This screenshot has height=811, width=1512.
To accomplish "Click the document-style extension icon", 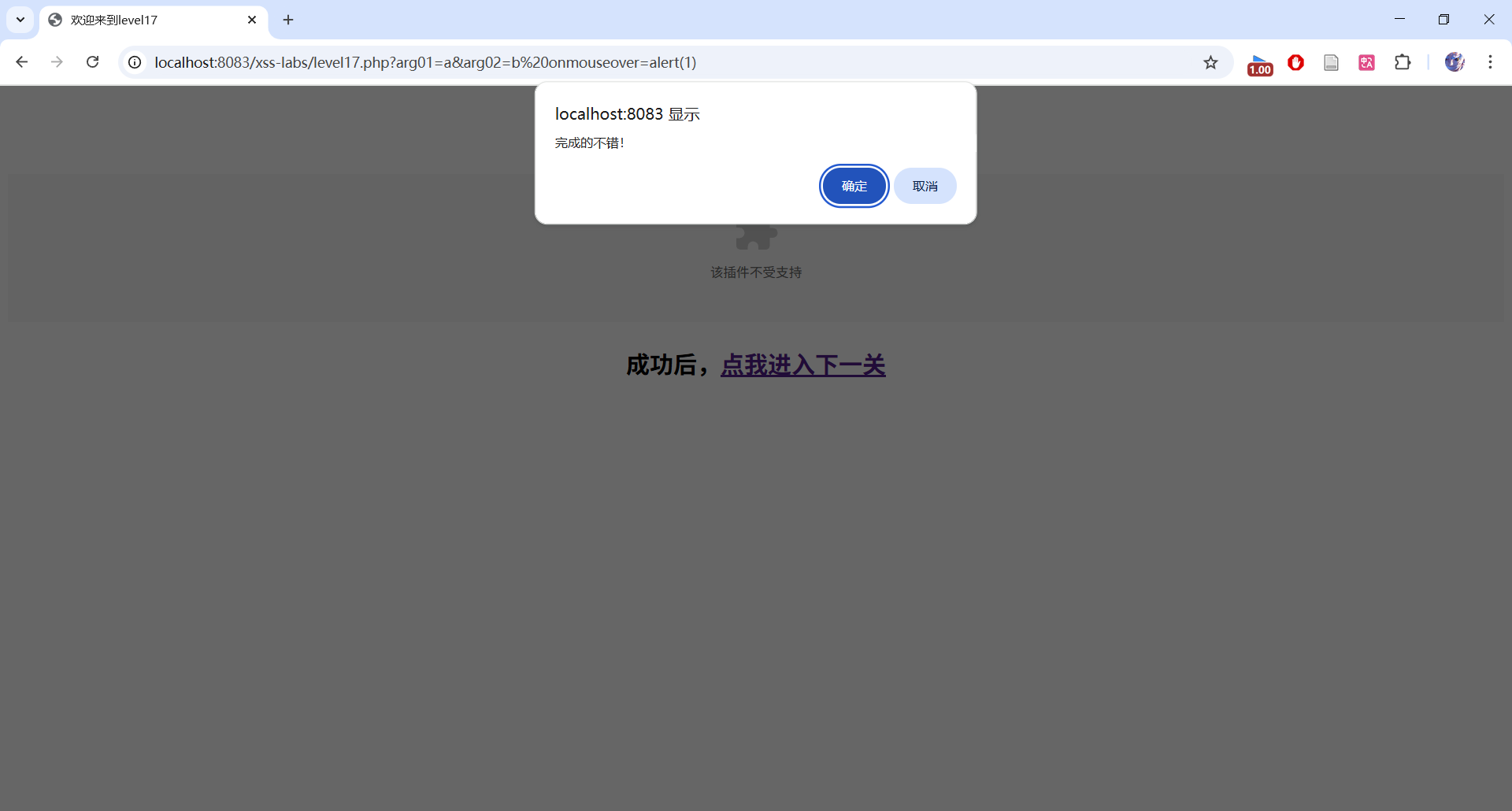I will (x=1331, y=62).
